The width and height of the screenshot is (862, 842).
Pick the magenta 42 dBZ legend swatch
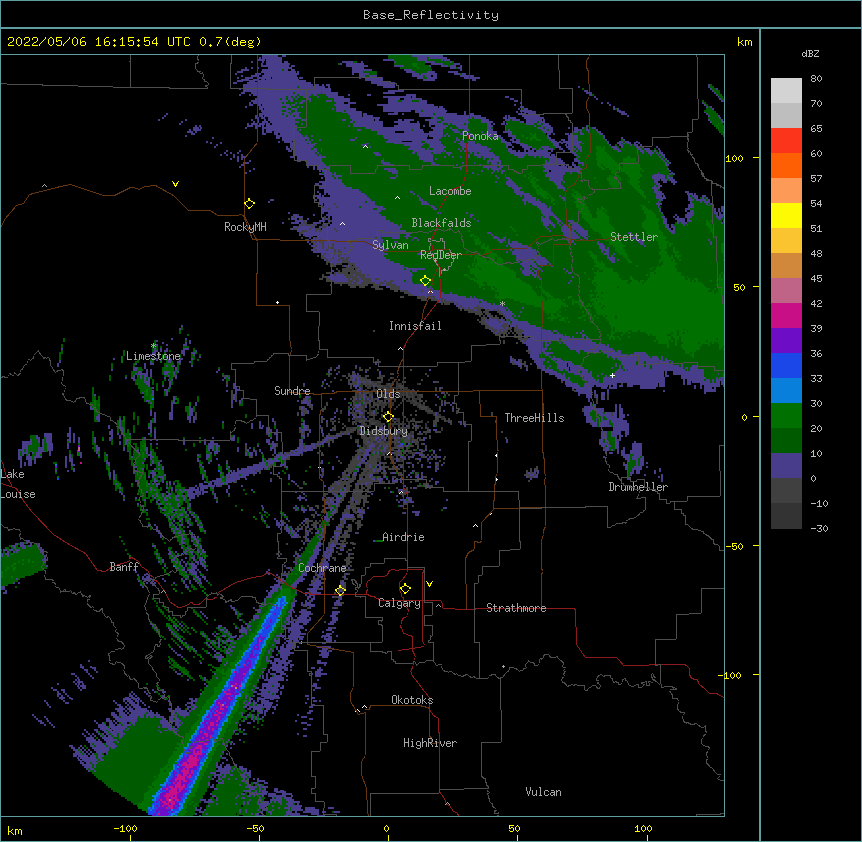click(x=786, y=315)
